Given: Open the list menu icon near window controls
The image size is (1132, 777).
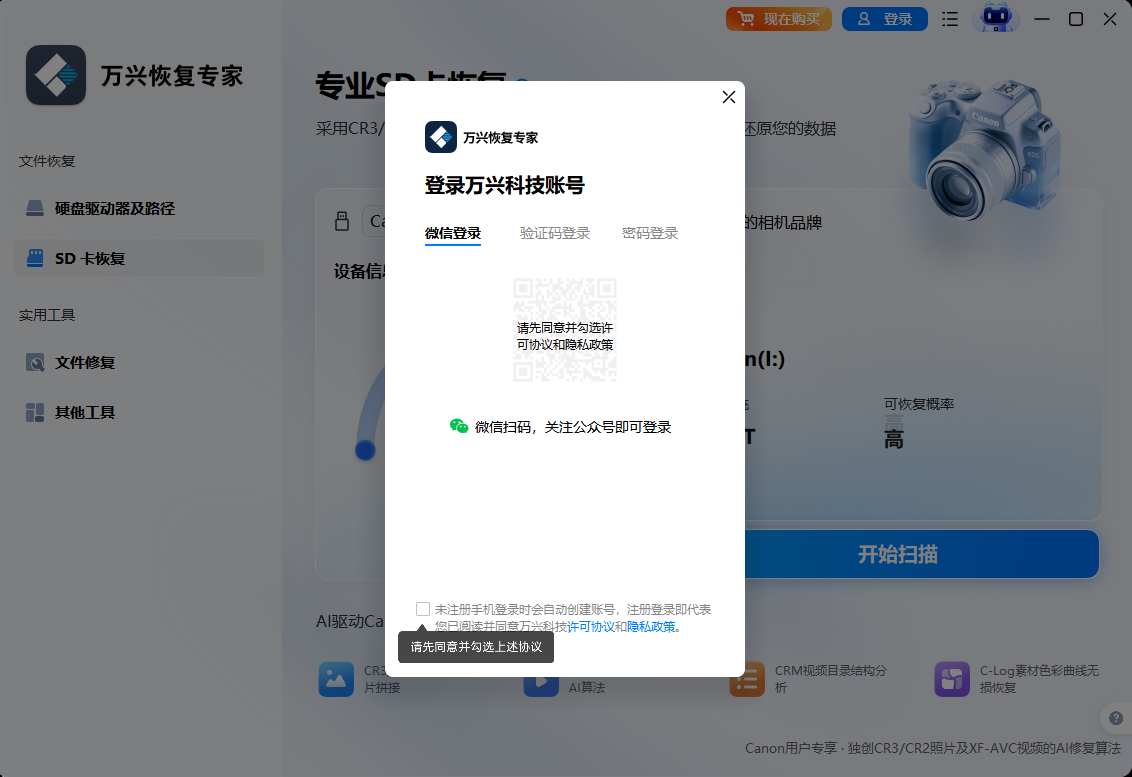Looking at the screenshot, I should pyautogui.click(x=949, y=18).
